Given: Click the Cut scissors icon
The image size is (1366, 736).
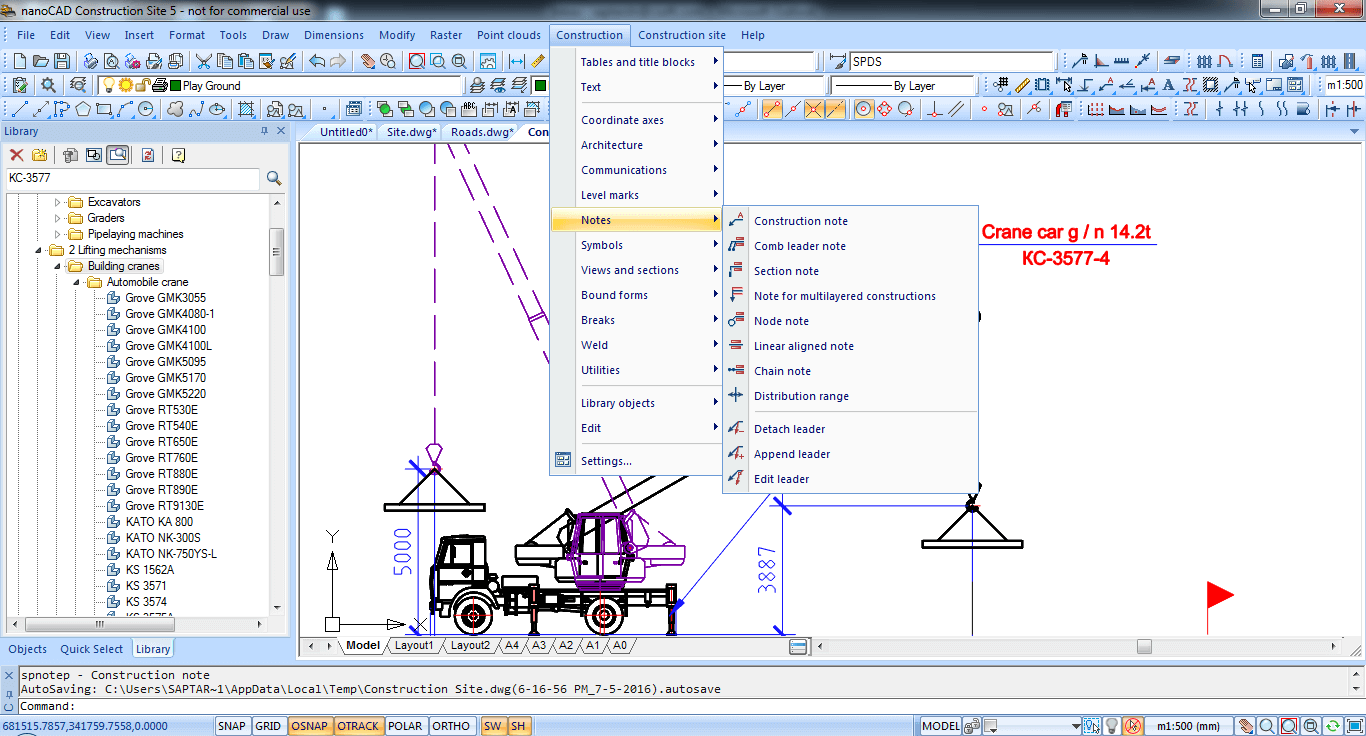Looking at the screenshot, I should (203, 61).
